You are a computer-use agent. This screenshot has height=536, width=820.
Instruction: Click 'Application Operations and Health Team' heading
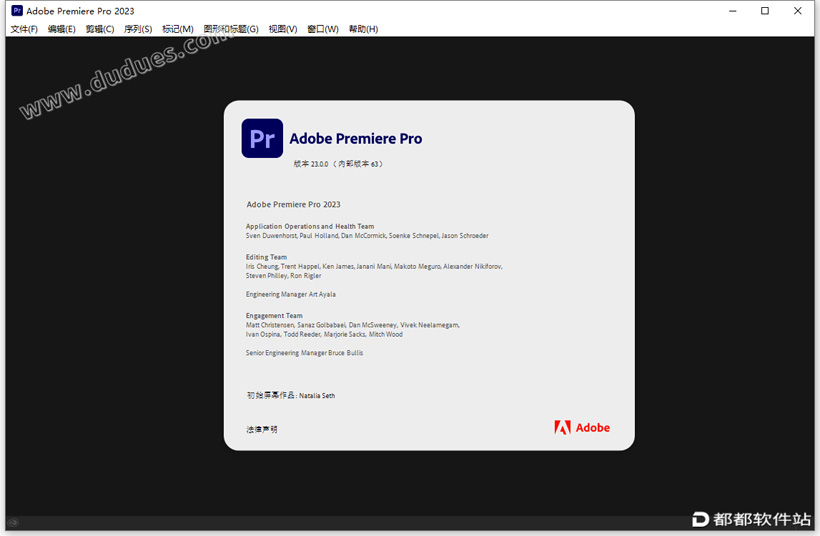click(x=310, y=226)
